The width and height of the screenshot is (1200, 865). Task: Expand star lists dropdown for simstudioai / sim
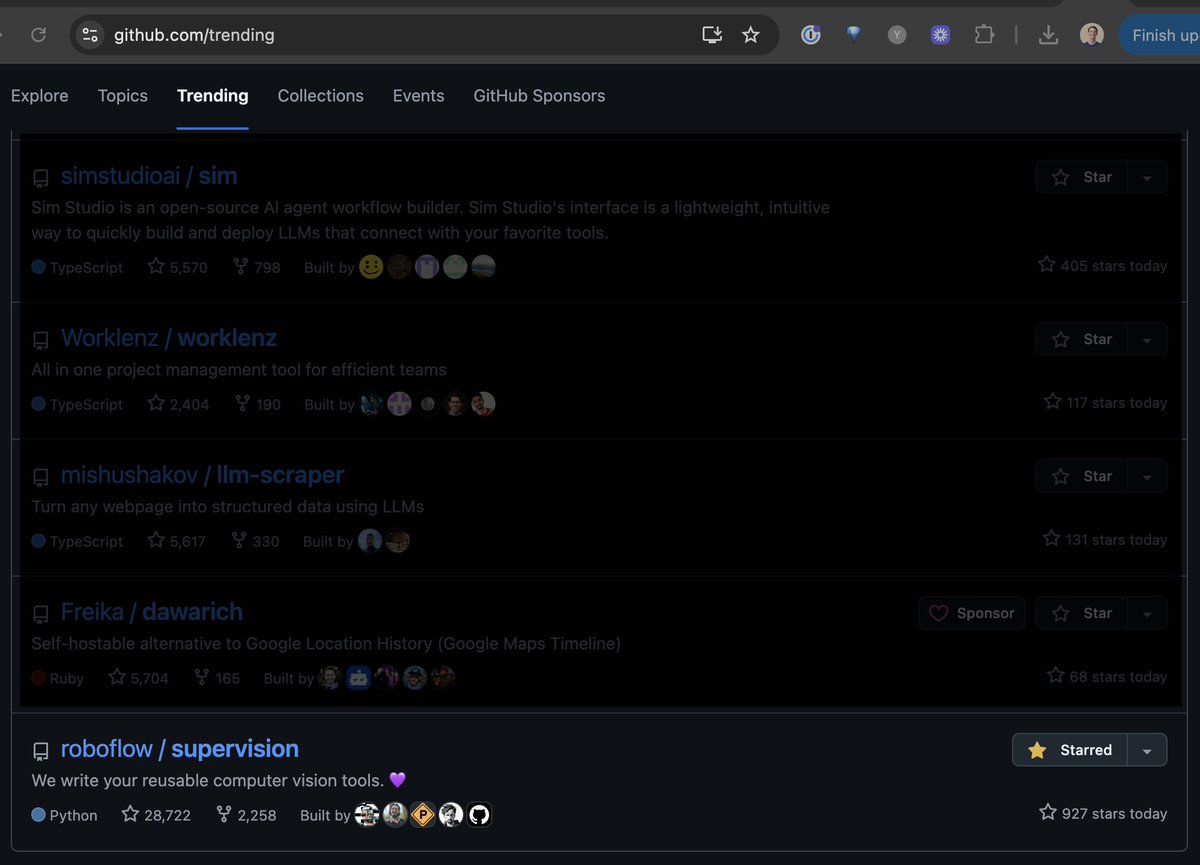(x=1147, y=177)
